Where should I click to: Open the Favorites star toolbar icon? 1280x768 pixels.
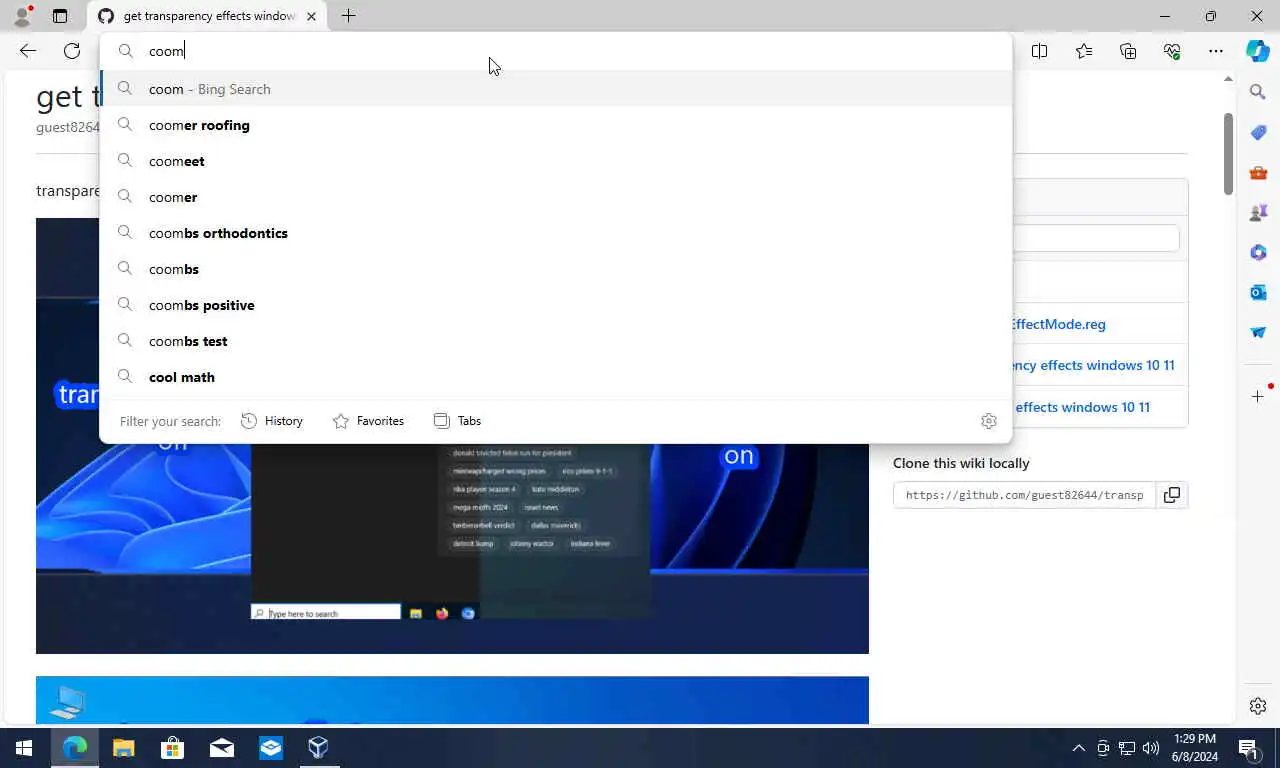(x=1084, y=51)
